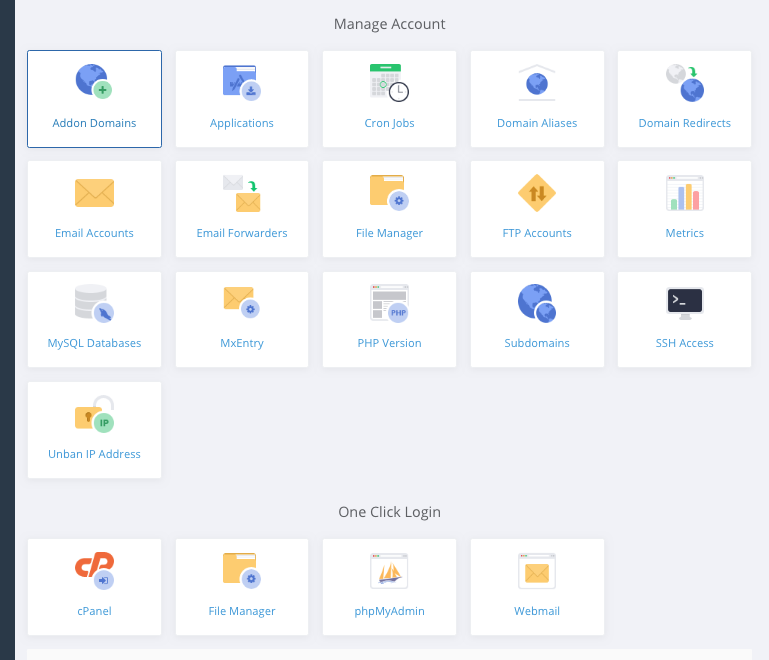The width and height of the screenshot is (769, 660).
Task: Click the PHP Version browser icon
Action: click(389, 302)
